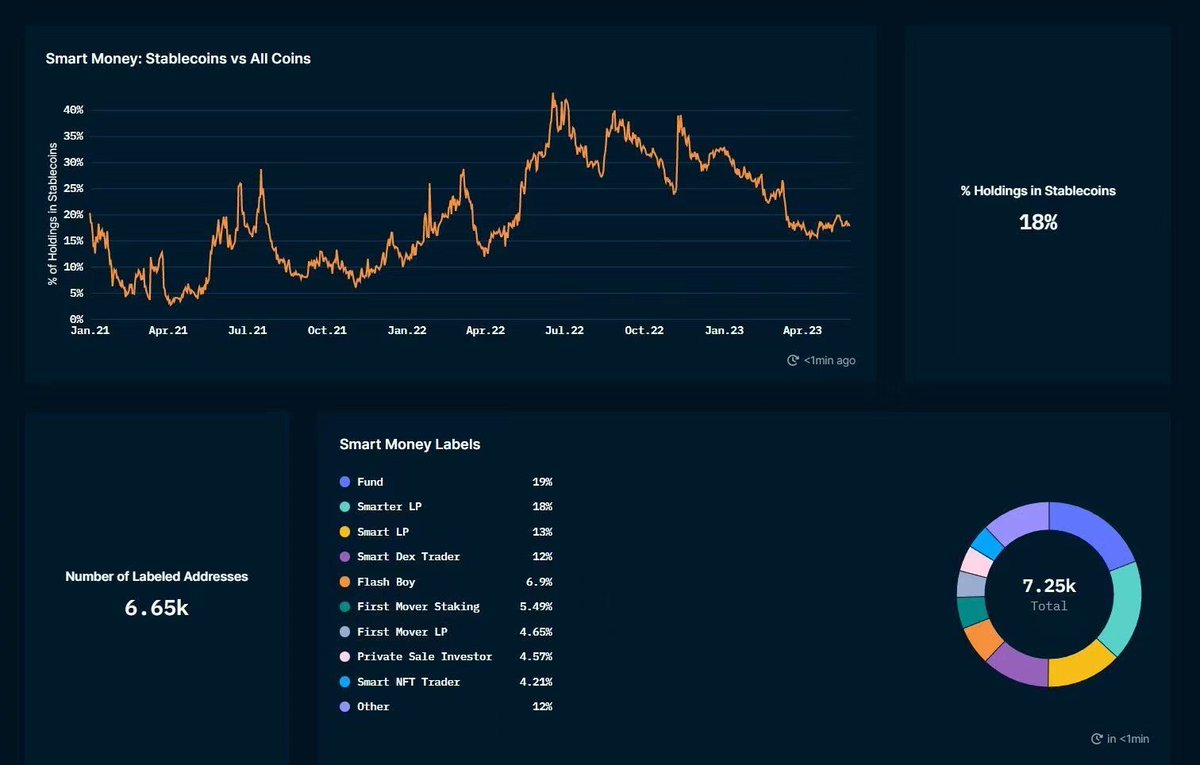1200x765 pixels.
Task: Click the Smarter LP legend color dot
Action: pyautogui.click(x=345, y=507)
